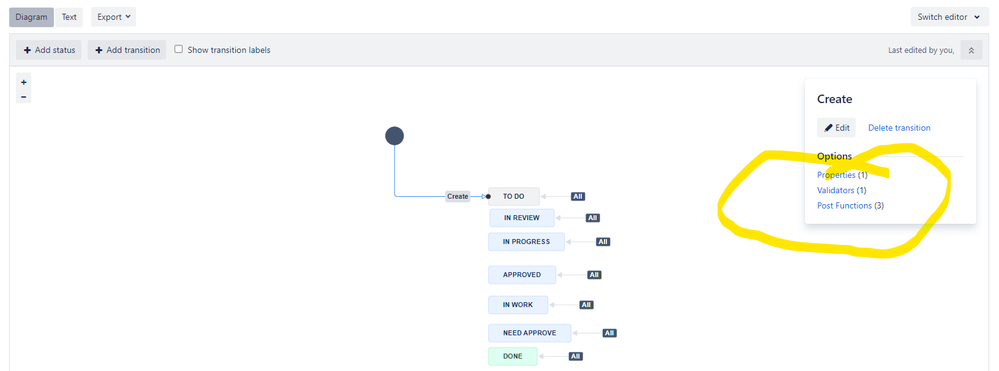
Task: Select the APPROVED status
Action: (x=522, y=275)
